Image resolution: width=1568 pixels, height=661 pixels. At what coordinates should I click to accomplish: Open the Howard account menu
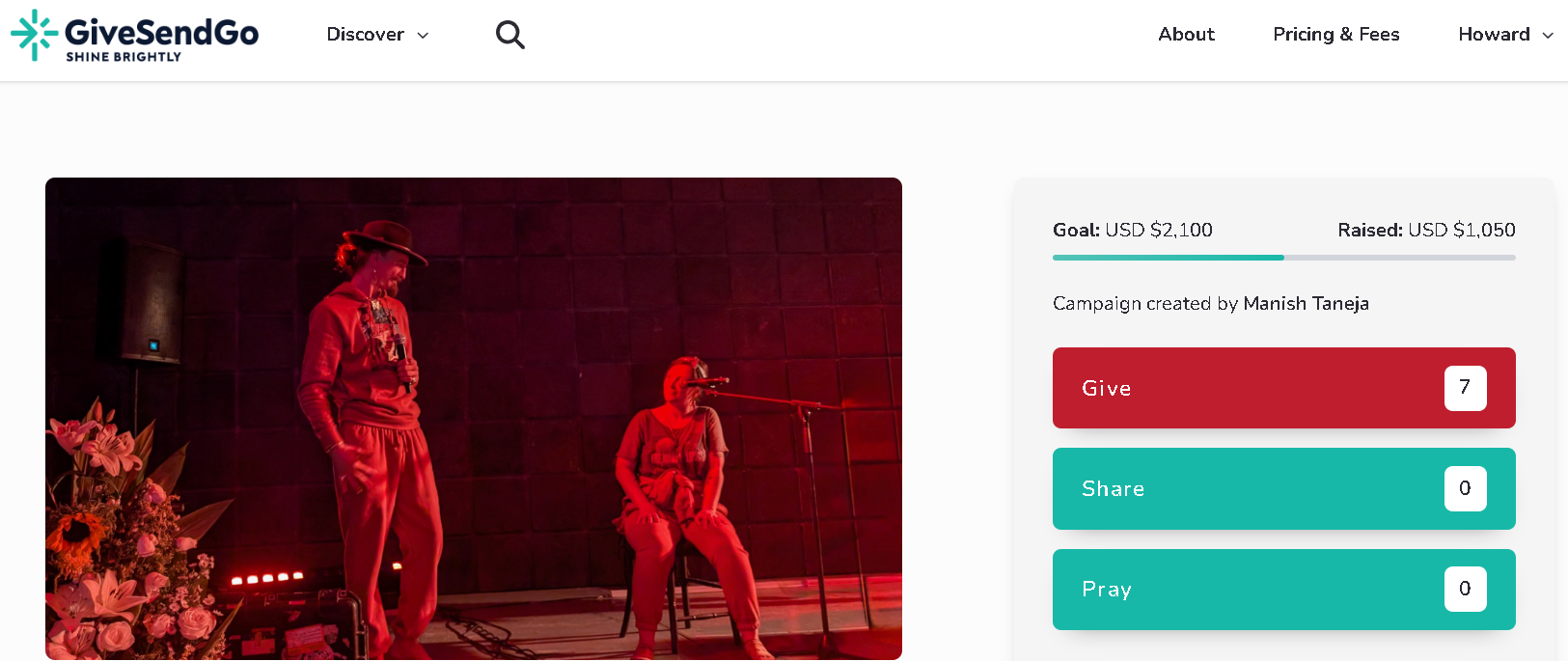coord(1494,35)
